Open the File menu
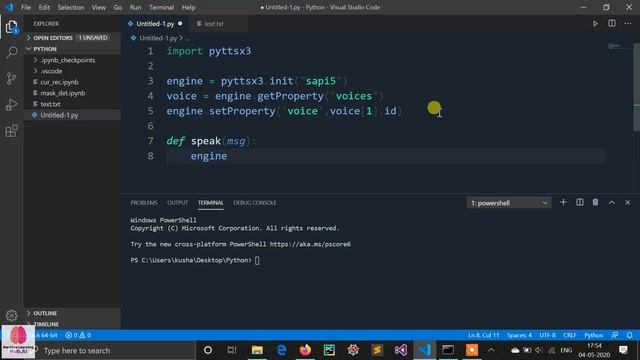This screenshot has height=360, width=640. (26, 7)
